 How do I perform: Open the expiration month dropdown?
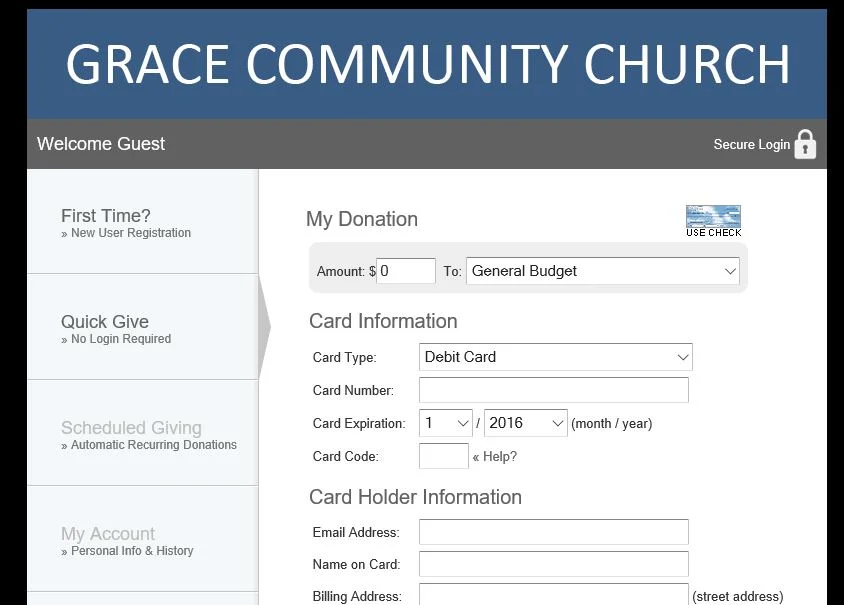(x=446, y=423)
